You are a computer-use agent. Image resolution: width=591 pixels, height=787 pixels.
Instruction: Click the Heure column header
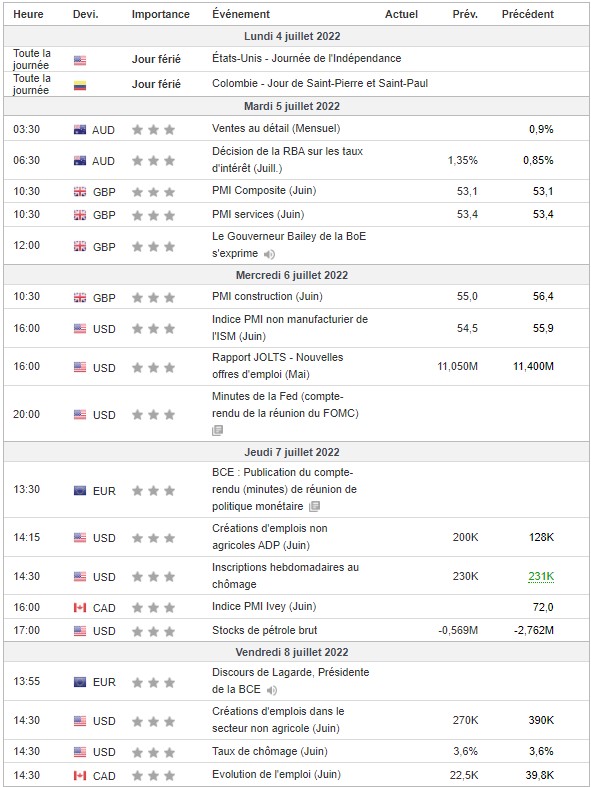(x=28, y=14)
